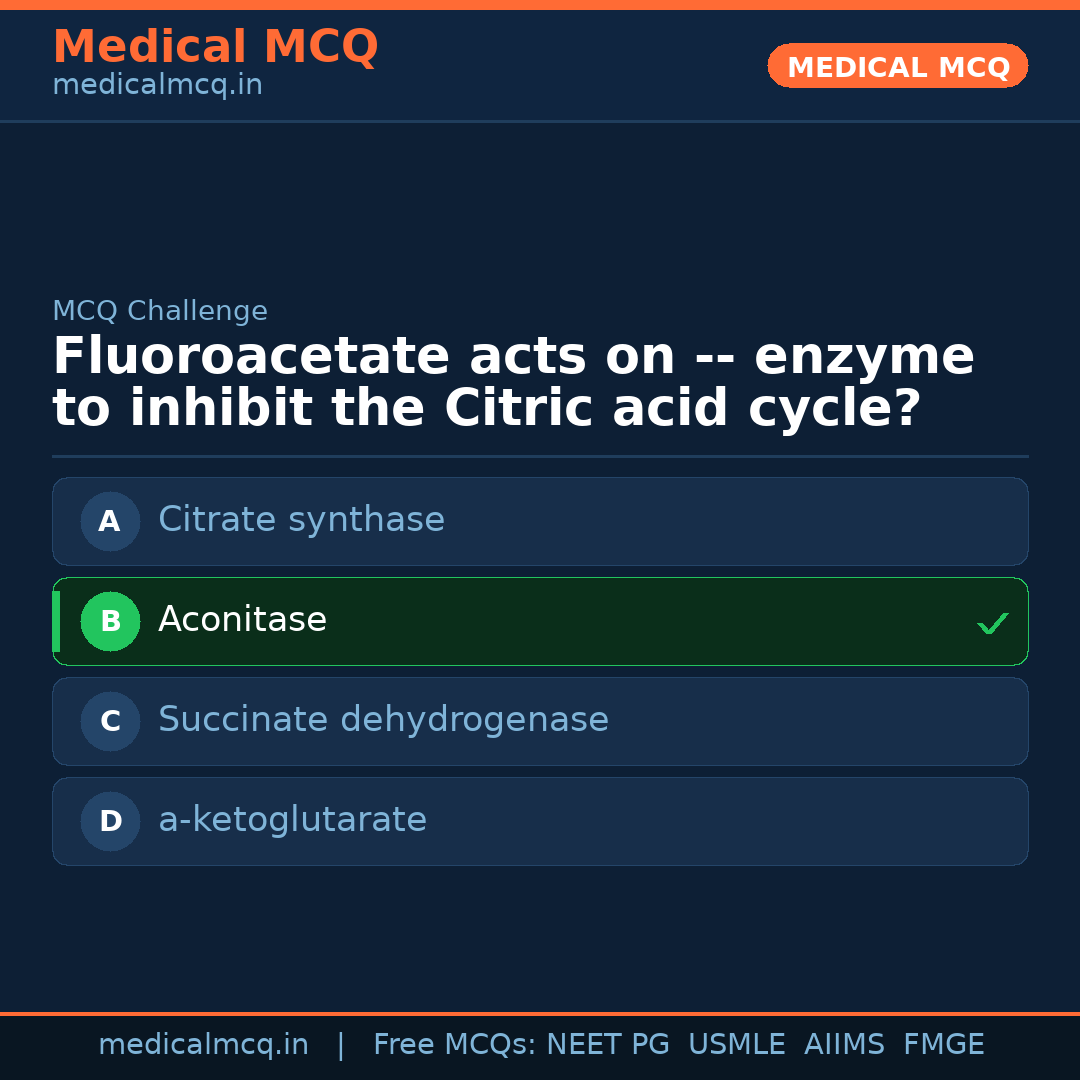Click FMGE in the footer
Image resolution: width=1080 pixels, height=1080 pixels.
coord(943,1045)
